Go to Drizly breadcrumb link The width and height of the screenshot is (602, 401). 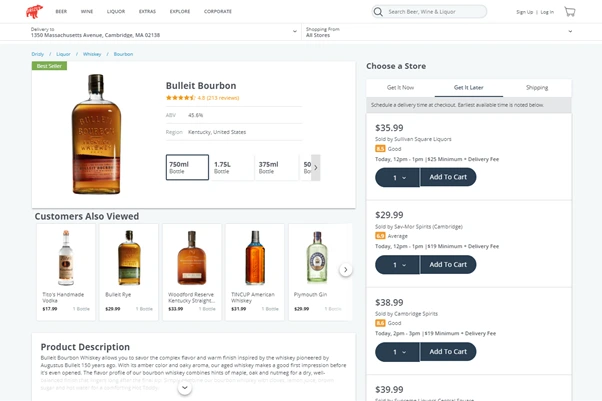click(38, 54)
